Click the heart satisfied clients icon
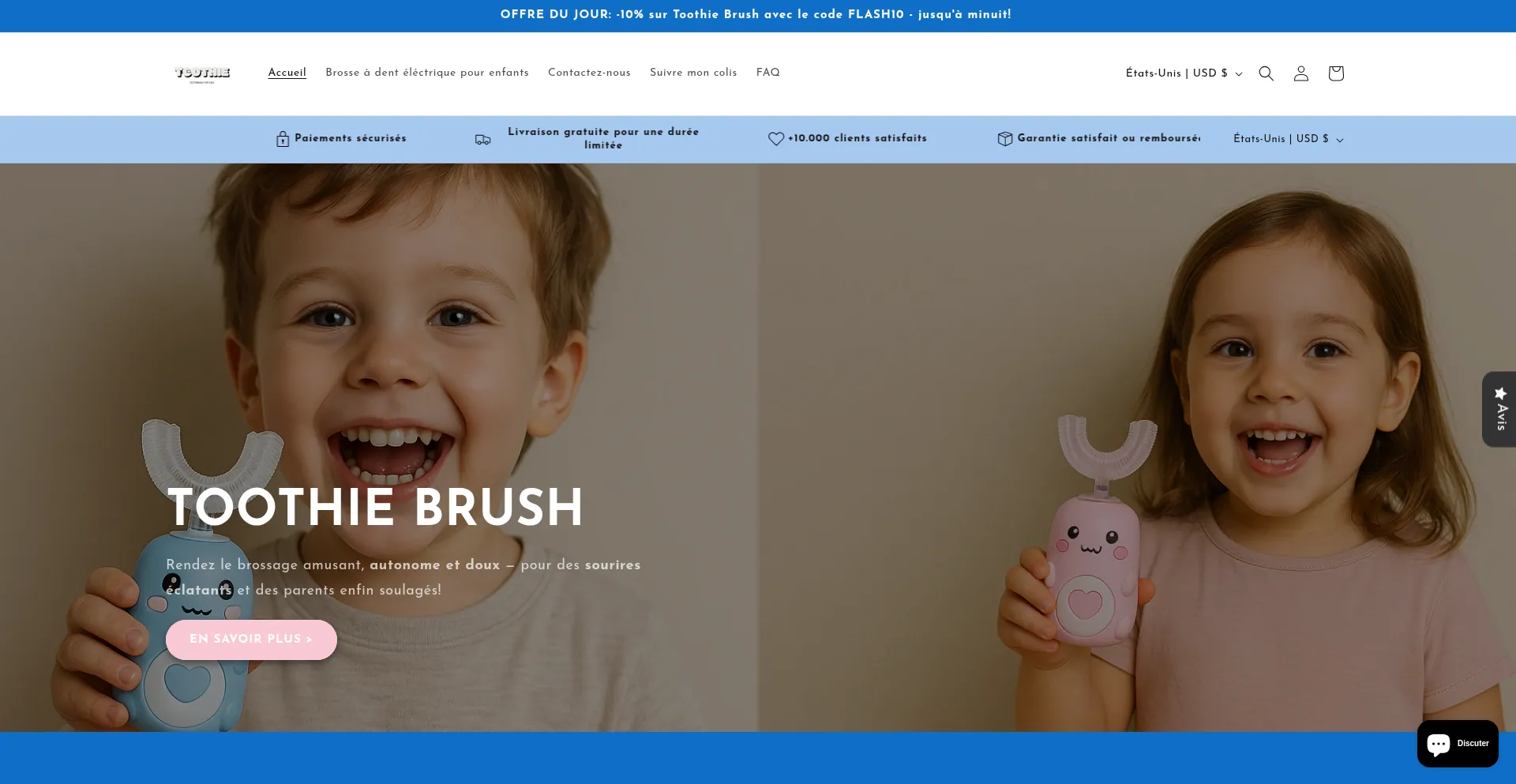The width and height of the screenshot is (1516, 784). [775, 139]
